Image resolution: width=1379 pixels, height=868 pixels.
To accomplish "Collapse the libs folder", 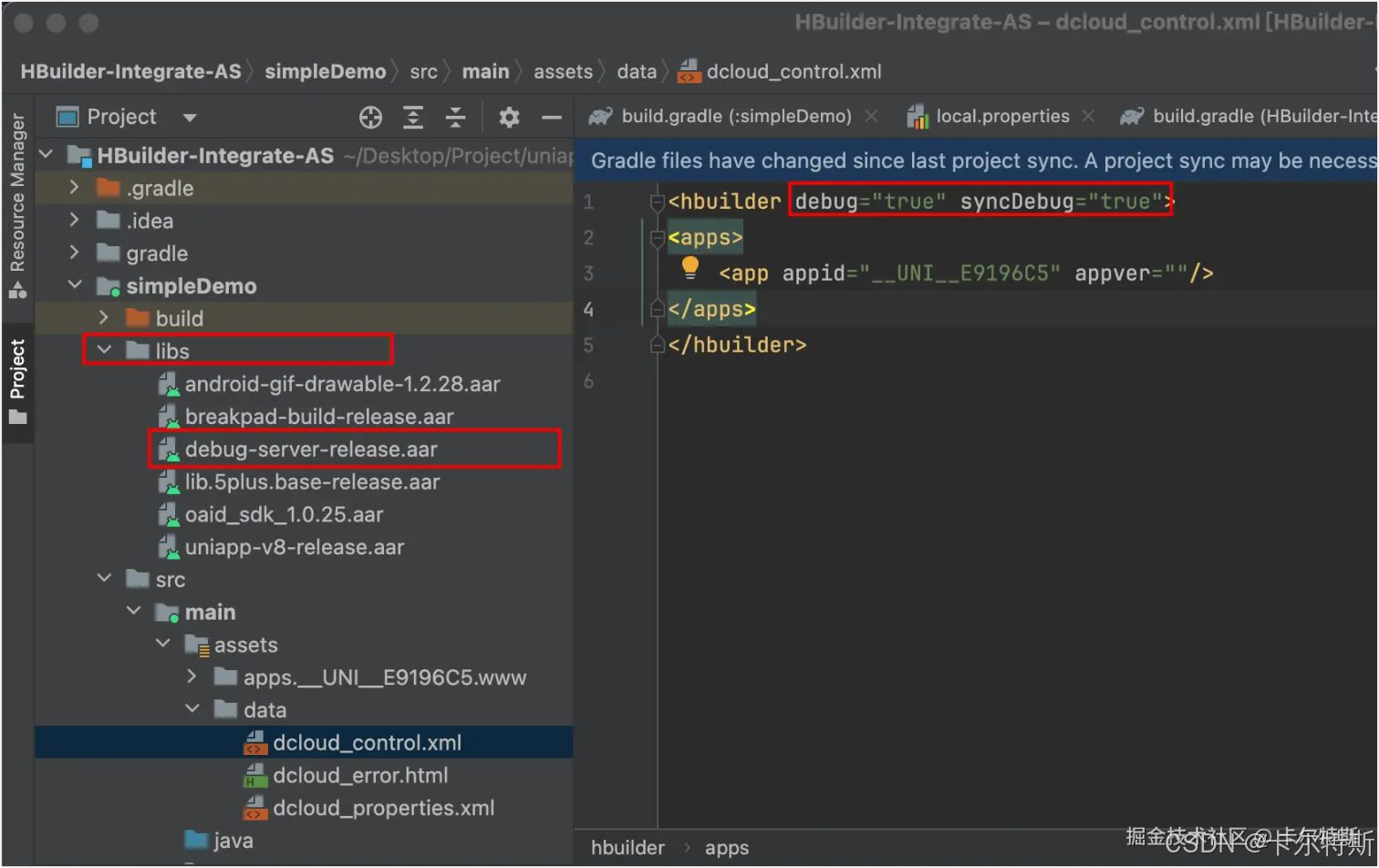I will (104, 350).
